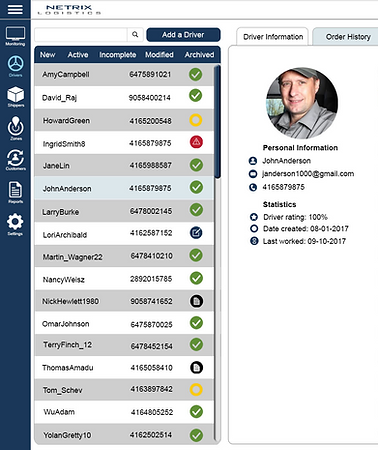Click LarryBurke's green check status icon
The height and width of the screenshot is (450, 378).
pos(196,210)
